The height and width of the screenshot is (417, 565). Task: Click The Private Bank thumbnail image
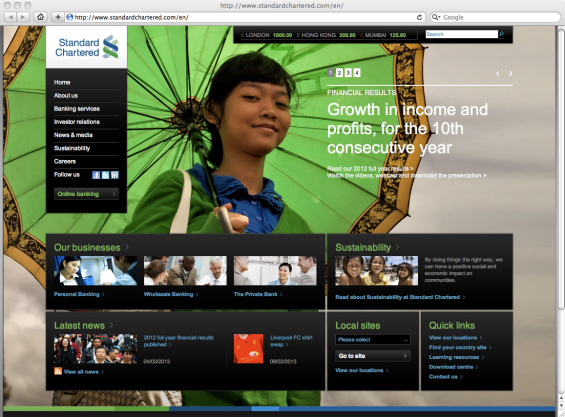tap(275, 271)
